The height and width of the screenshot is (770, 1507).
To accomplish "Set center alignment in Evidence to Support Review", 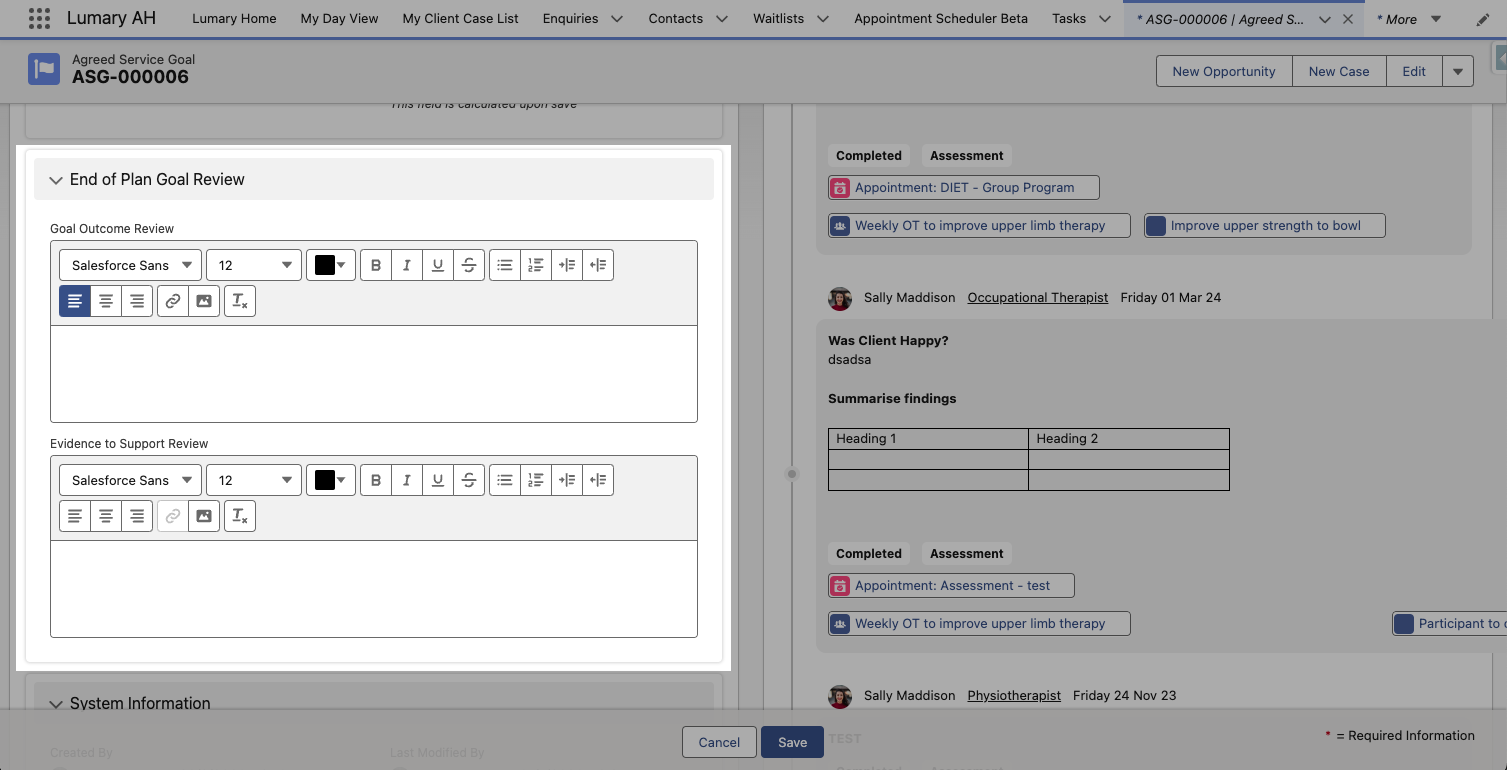I will pyautogui.click(x=106, y=515).
